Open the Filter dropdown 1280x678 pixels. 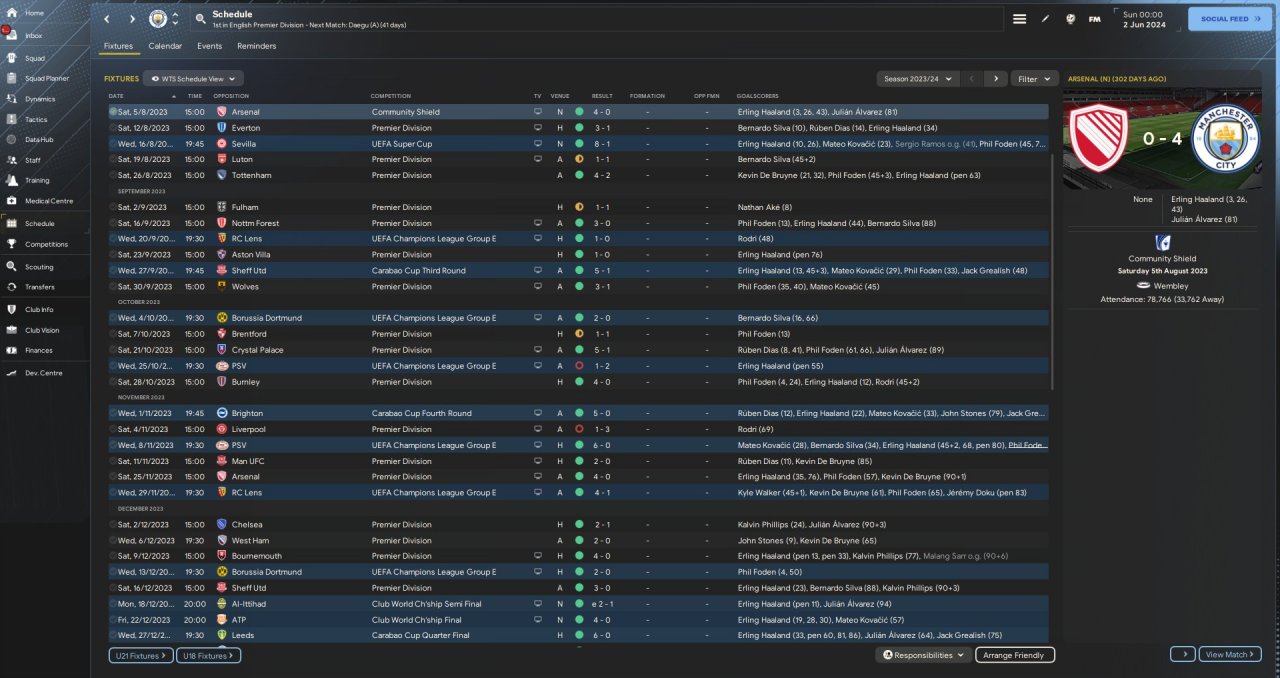pyautogui.click(x=1034, y=78)
